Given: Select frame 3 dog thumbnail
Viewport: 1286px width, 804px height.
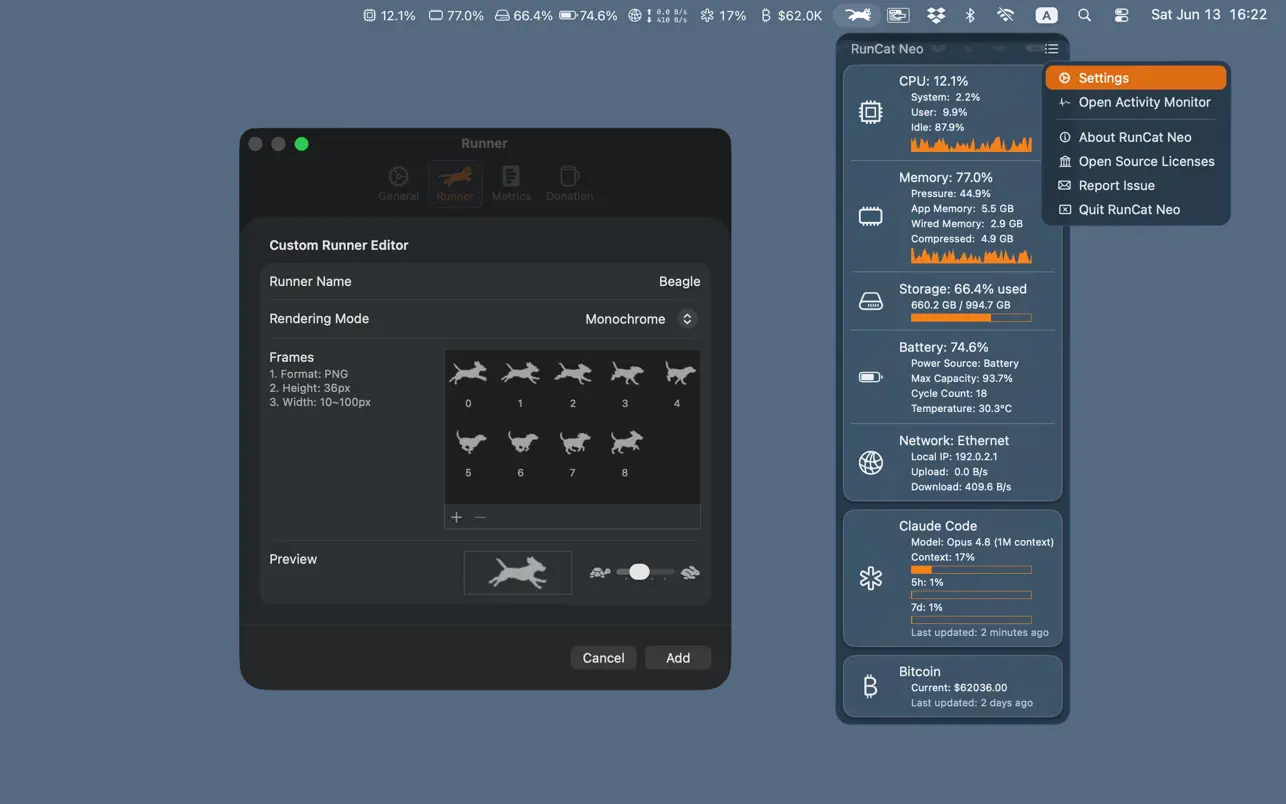Looking at the screenshot, I should (x=626, y=374).
